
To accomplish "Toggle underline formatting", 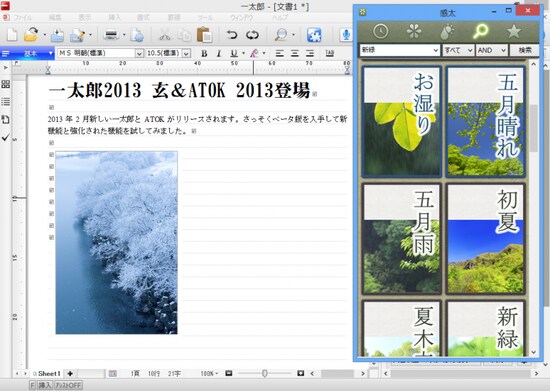I will (x=234, y=53).
